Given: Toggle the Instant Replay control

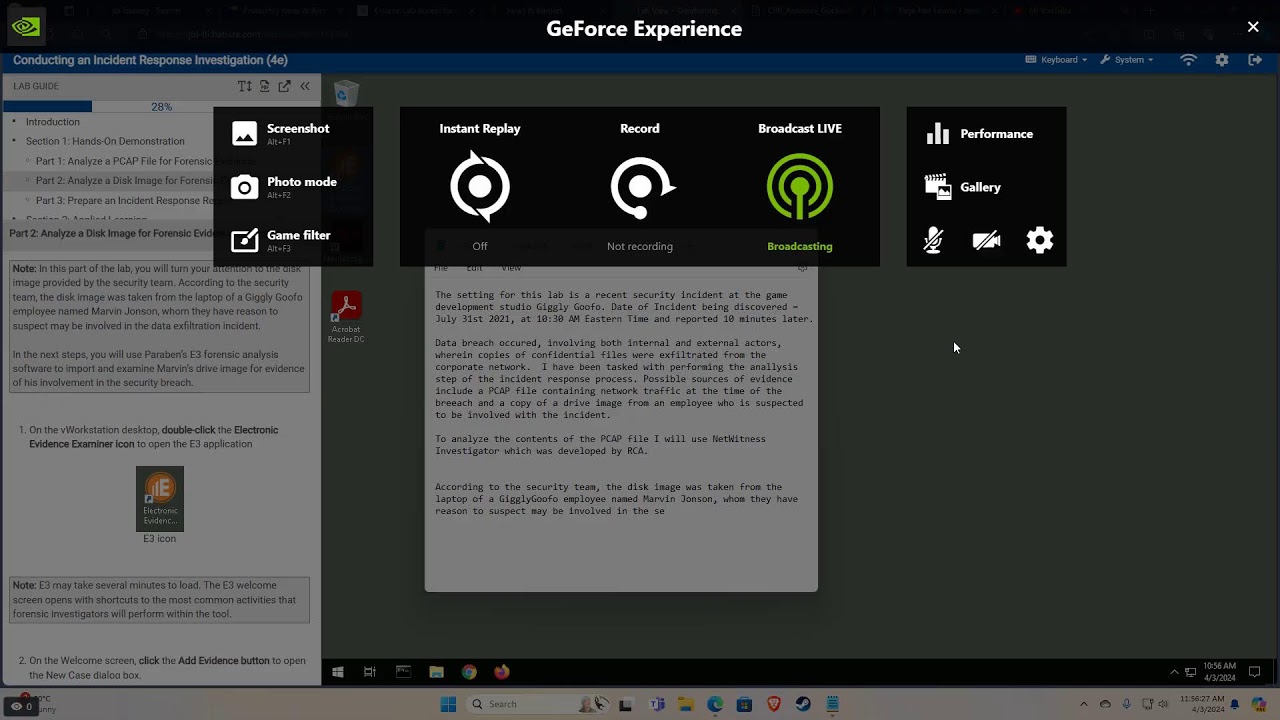Looking at the screenshot, I should pos(480,186).
